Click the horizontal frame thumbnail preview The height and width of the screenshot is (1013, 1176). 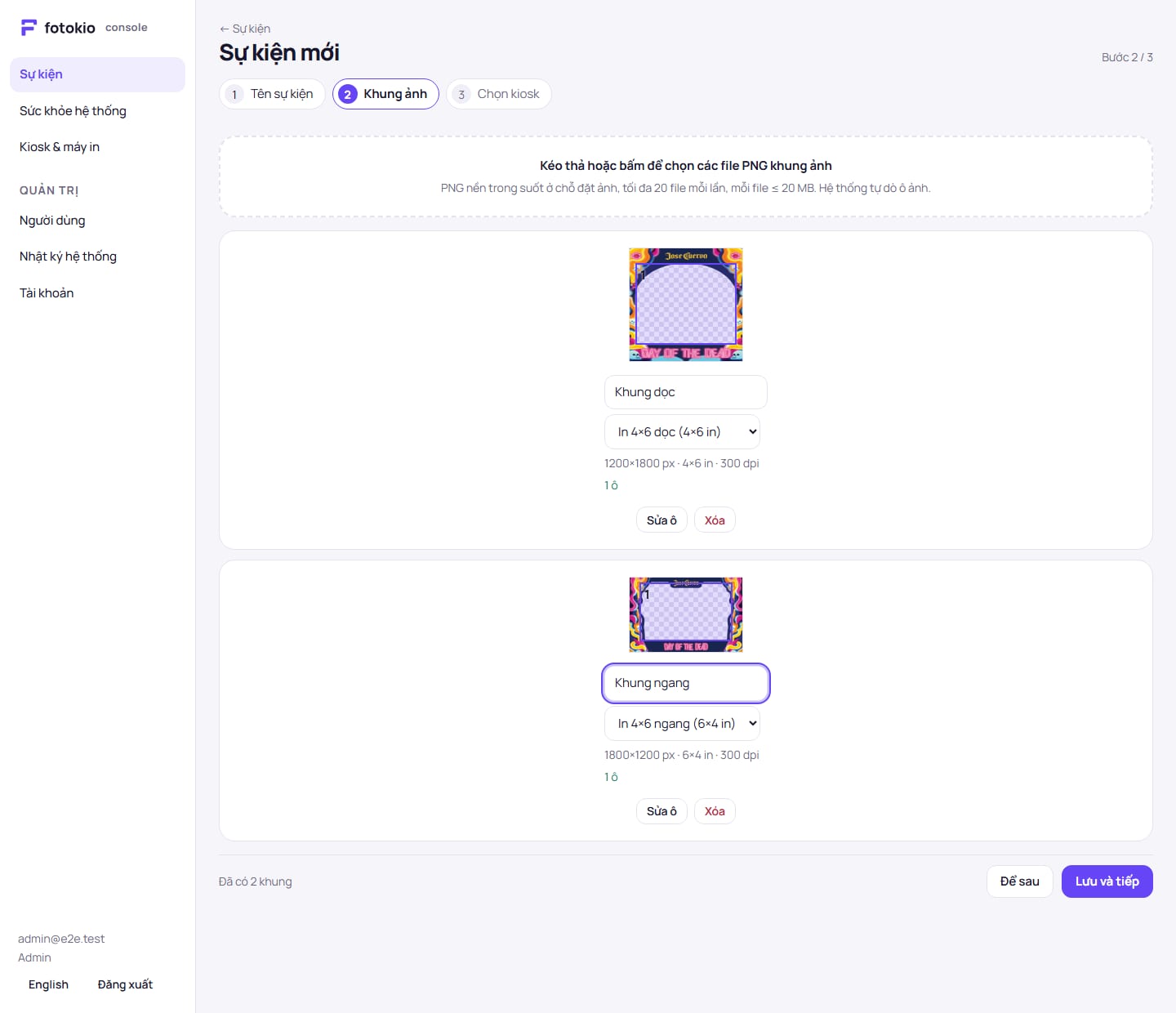coord(686,614)
